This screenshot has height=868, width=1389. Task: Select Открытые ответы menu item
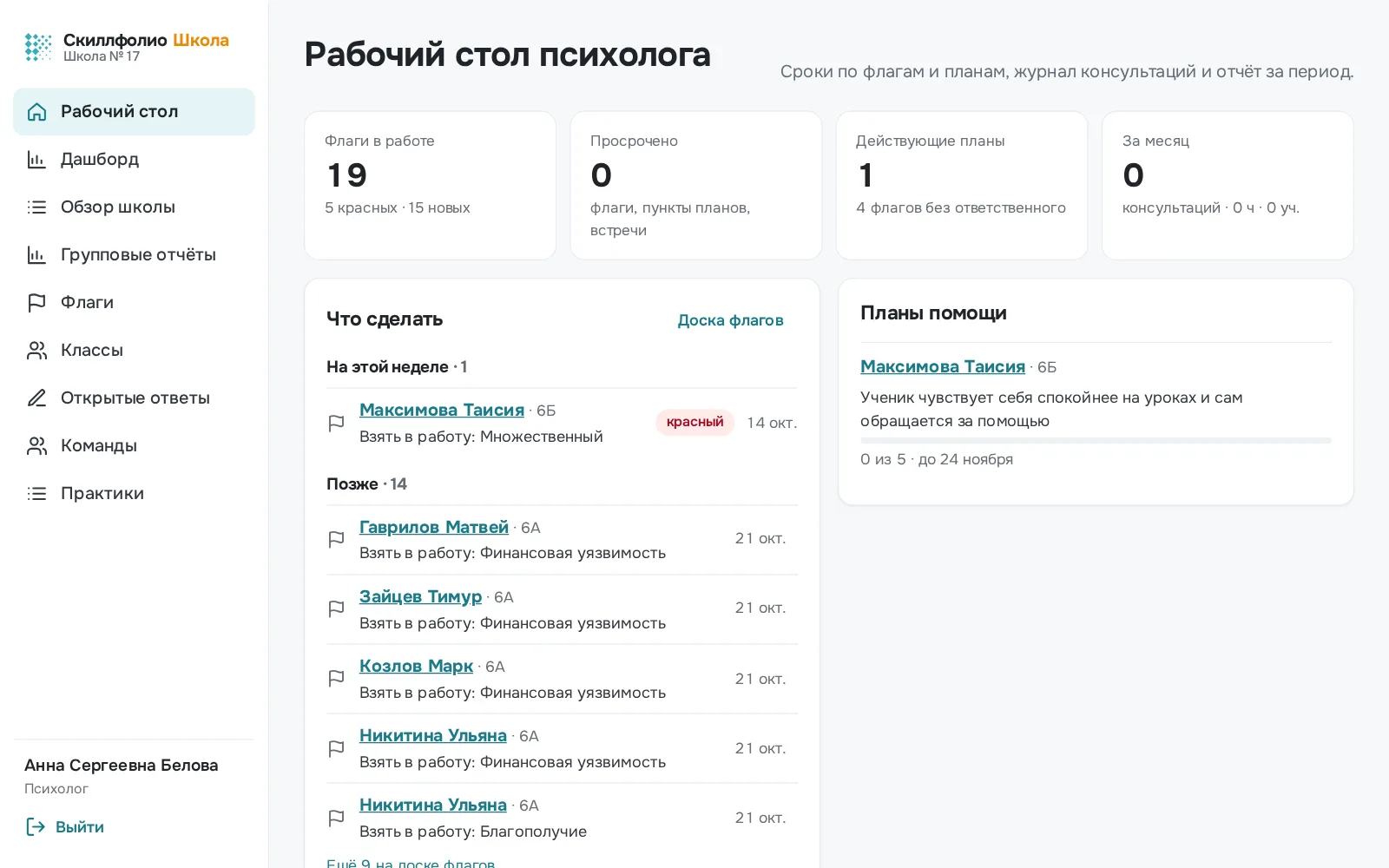tap(134, 398)
